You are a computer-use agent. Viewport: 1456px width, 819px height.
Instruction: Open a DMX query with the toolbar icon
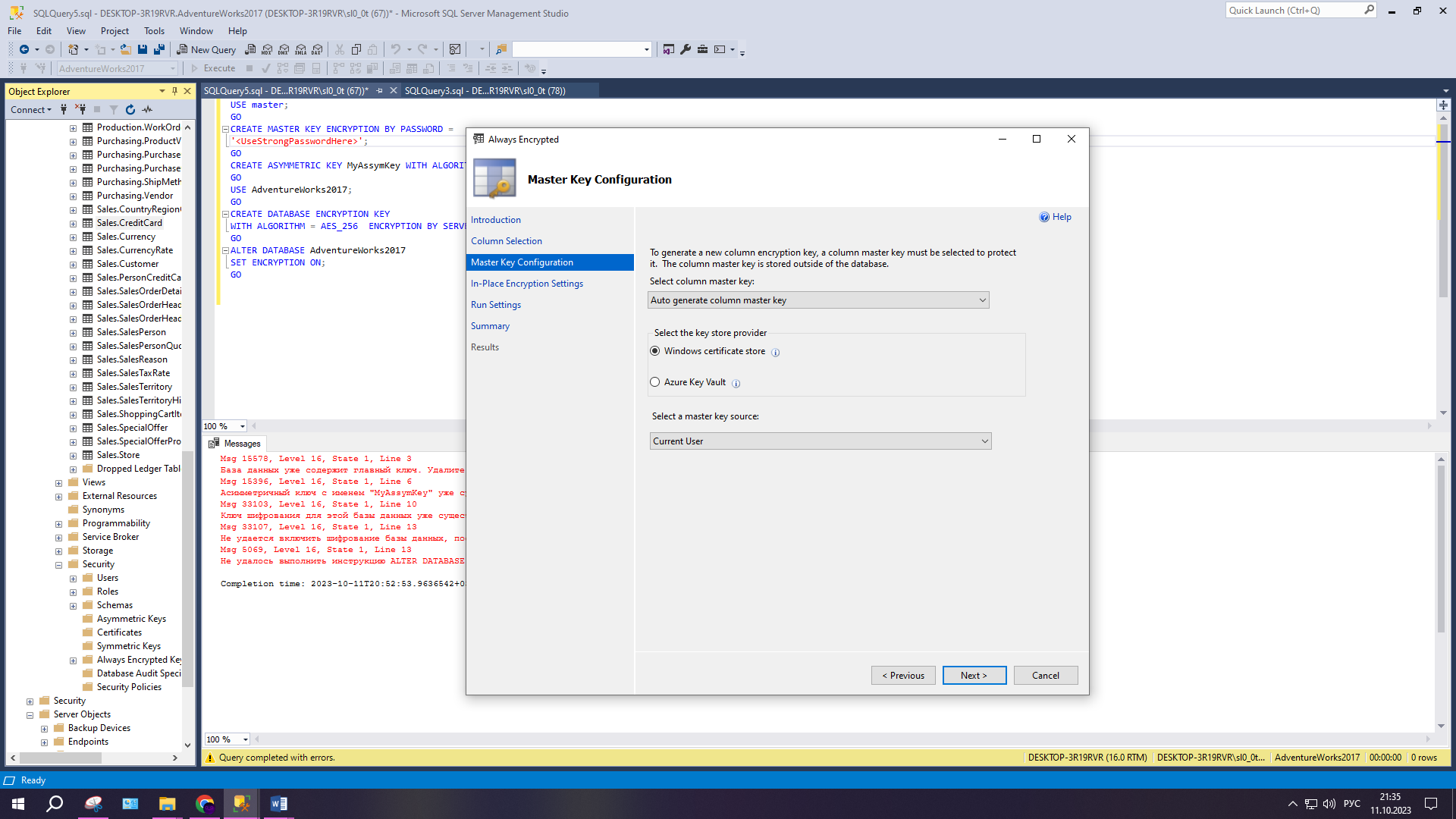point(284,49)
